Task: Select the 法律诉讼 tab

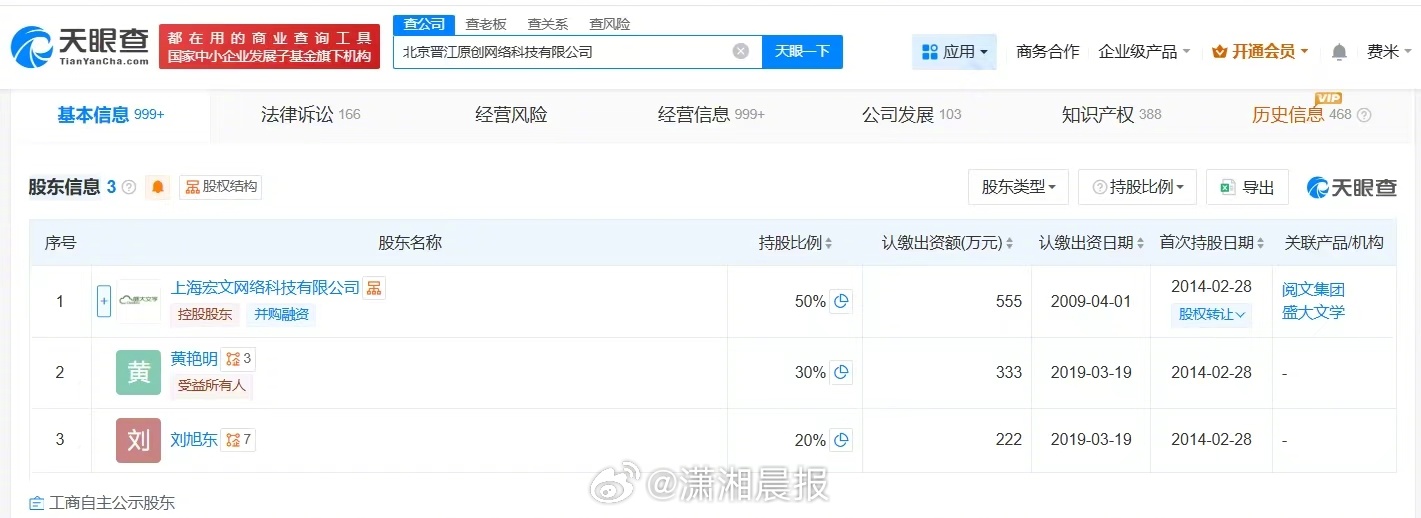Action: [x=310, y=115]
